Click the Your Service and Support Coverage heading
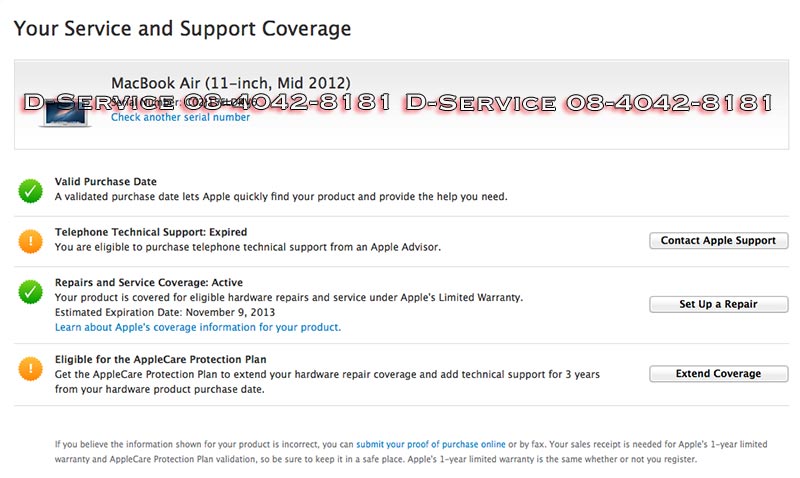The width and height of the screenshot is (800, 478). coord(182,28)
